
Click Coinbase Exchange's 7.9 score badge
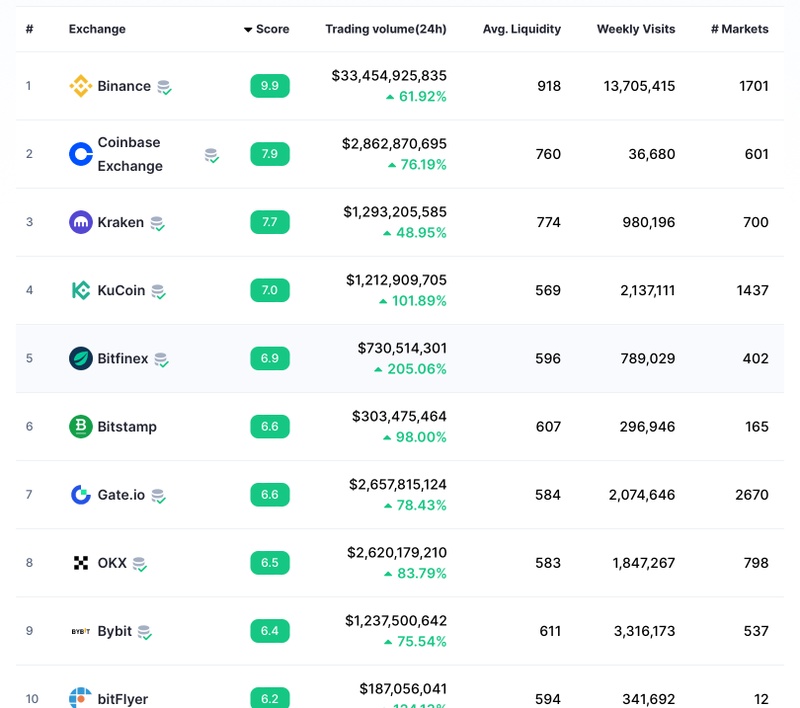click(270, 154)
